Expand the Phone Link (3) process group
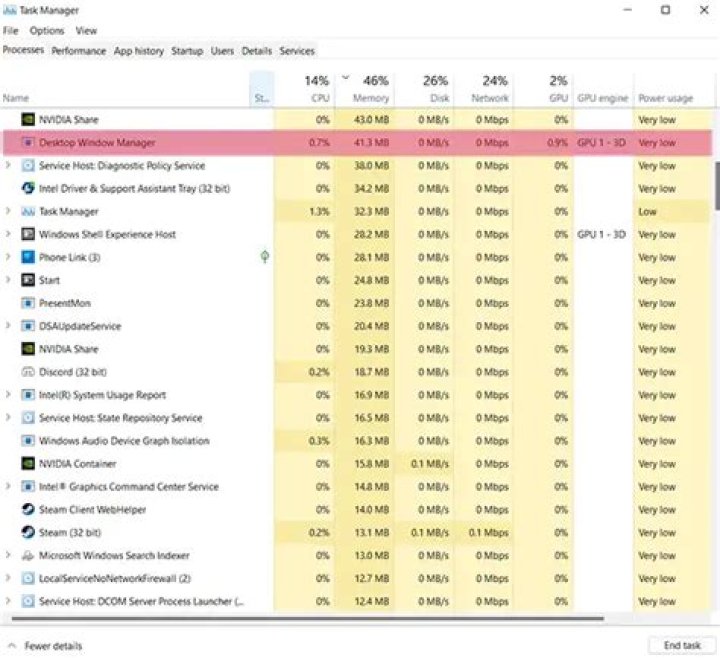The width and height of the screenshot is (720, 658). click(x=9, y=257)
